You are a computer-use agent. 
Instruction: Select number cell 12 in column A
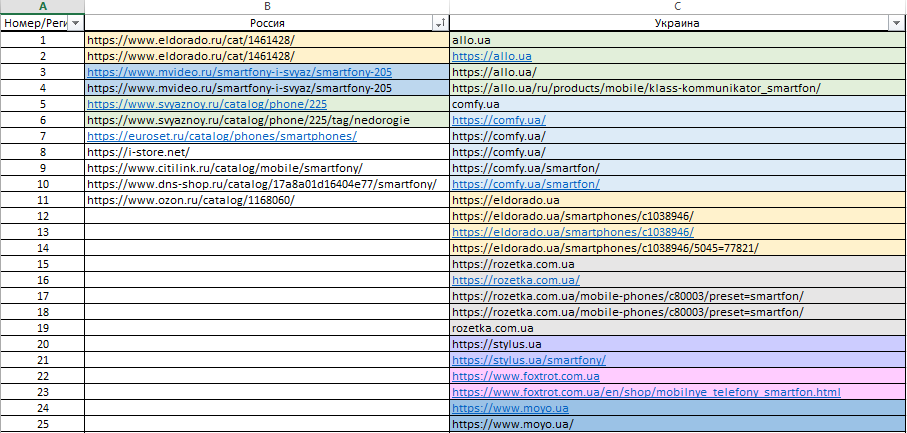(42, 216)
